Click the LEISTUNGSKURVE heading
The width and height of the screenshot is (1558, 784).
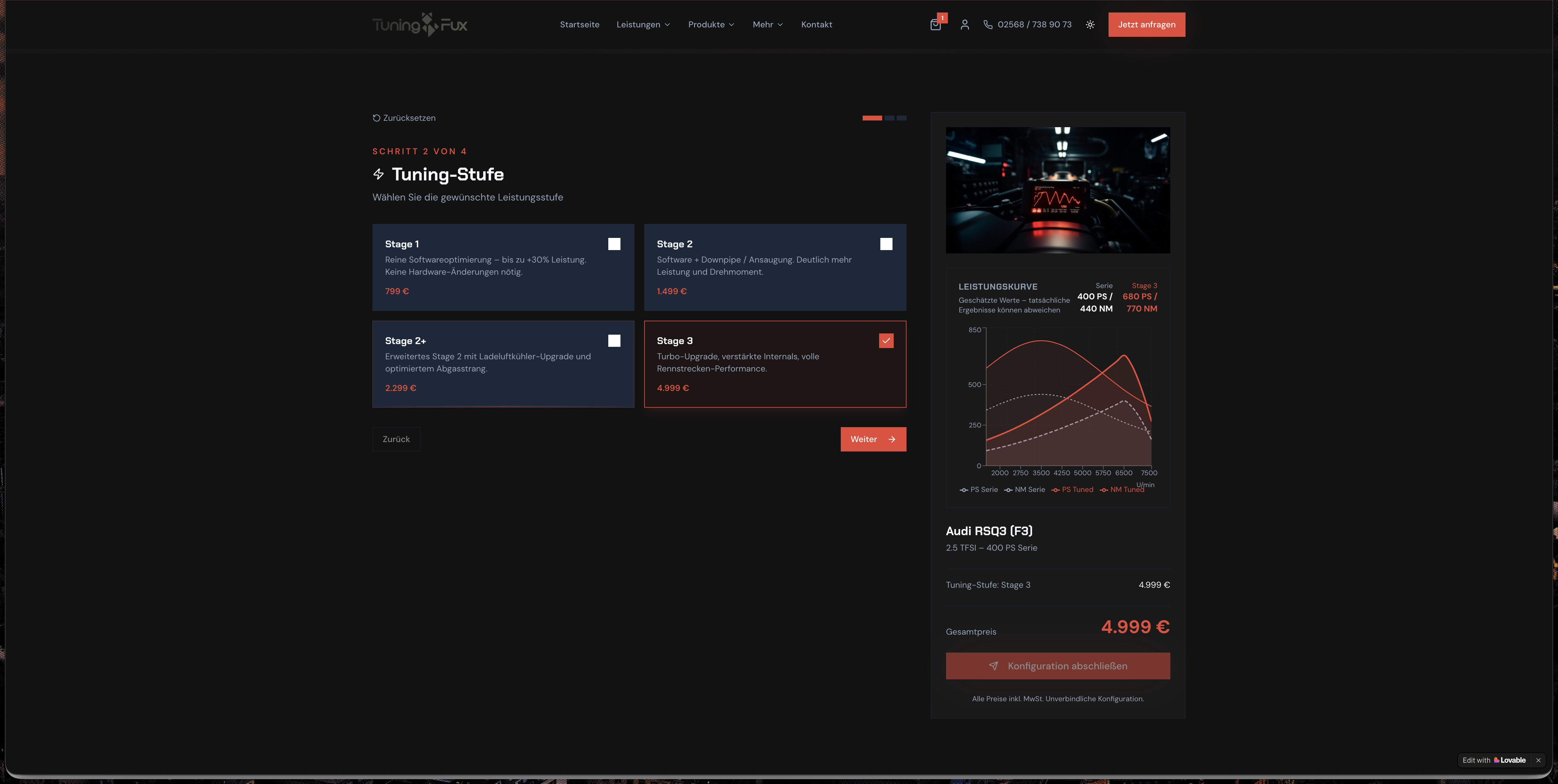[998, 287]
